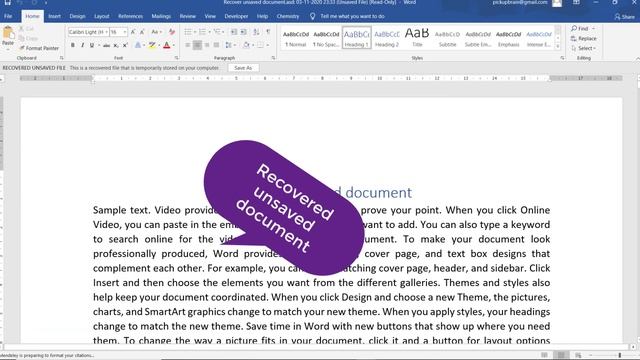Switch to Web Layout view icon
The height and width of the screenshot is (360, 640).
click(578, 355)
